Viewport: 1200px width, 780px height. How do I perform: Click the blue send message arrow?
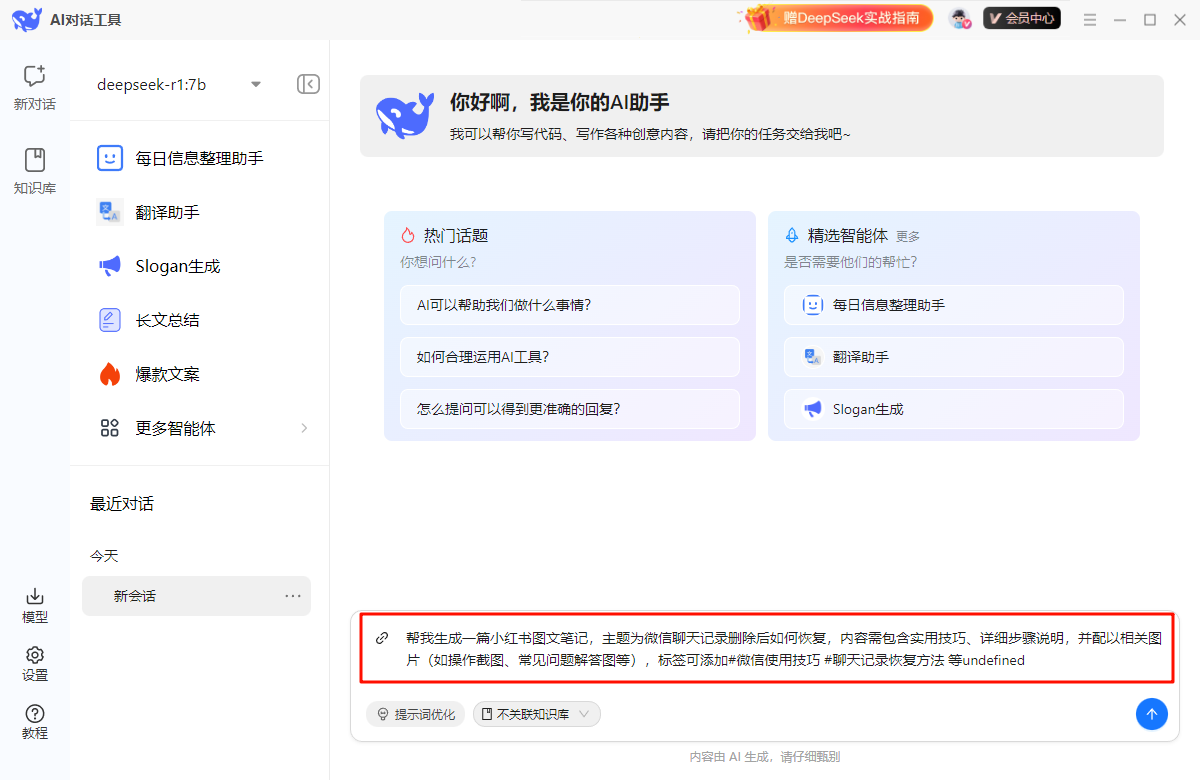pyautogui.click(x=1151, y=714)
